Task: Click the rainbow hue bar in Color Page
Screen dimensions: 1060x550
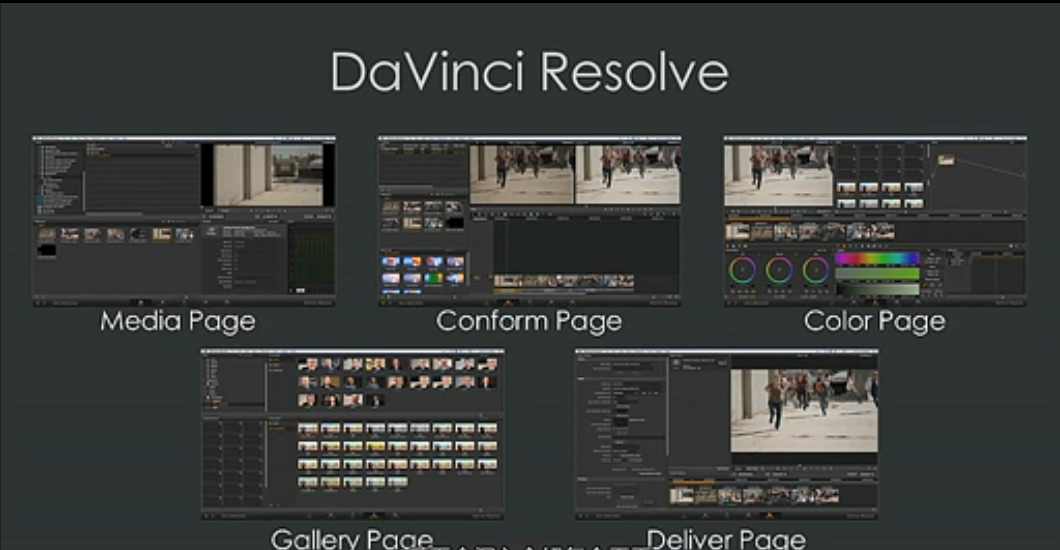Action: pyautogui.click(x=877, y=259)
